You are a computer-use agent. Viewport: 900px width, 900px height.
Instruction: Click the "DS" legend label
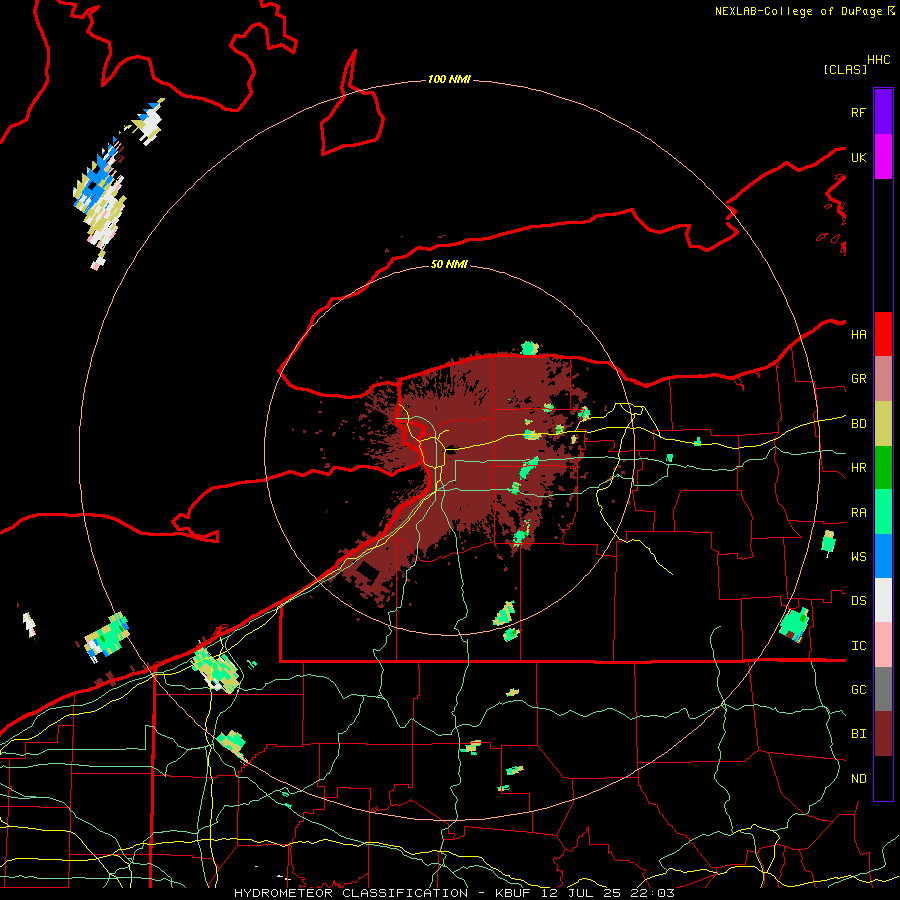[858, 601]
